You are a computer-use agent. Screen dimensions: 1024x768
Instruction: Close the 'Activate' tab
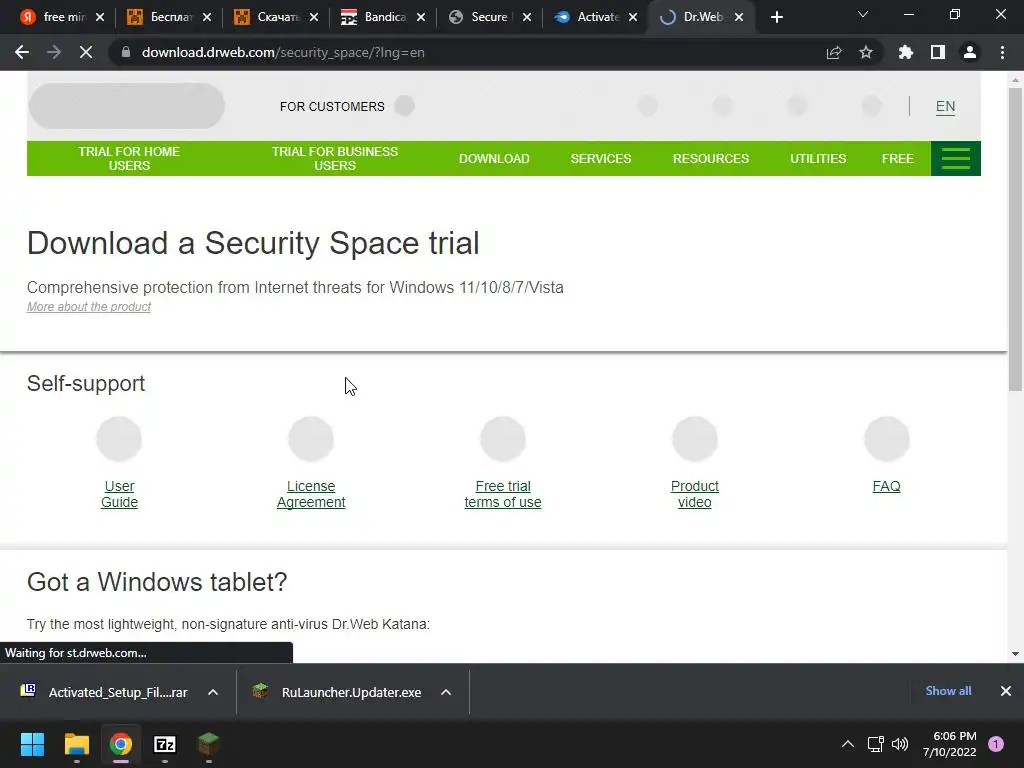633,18
